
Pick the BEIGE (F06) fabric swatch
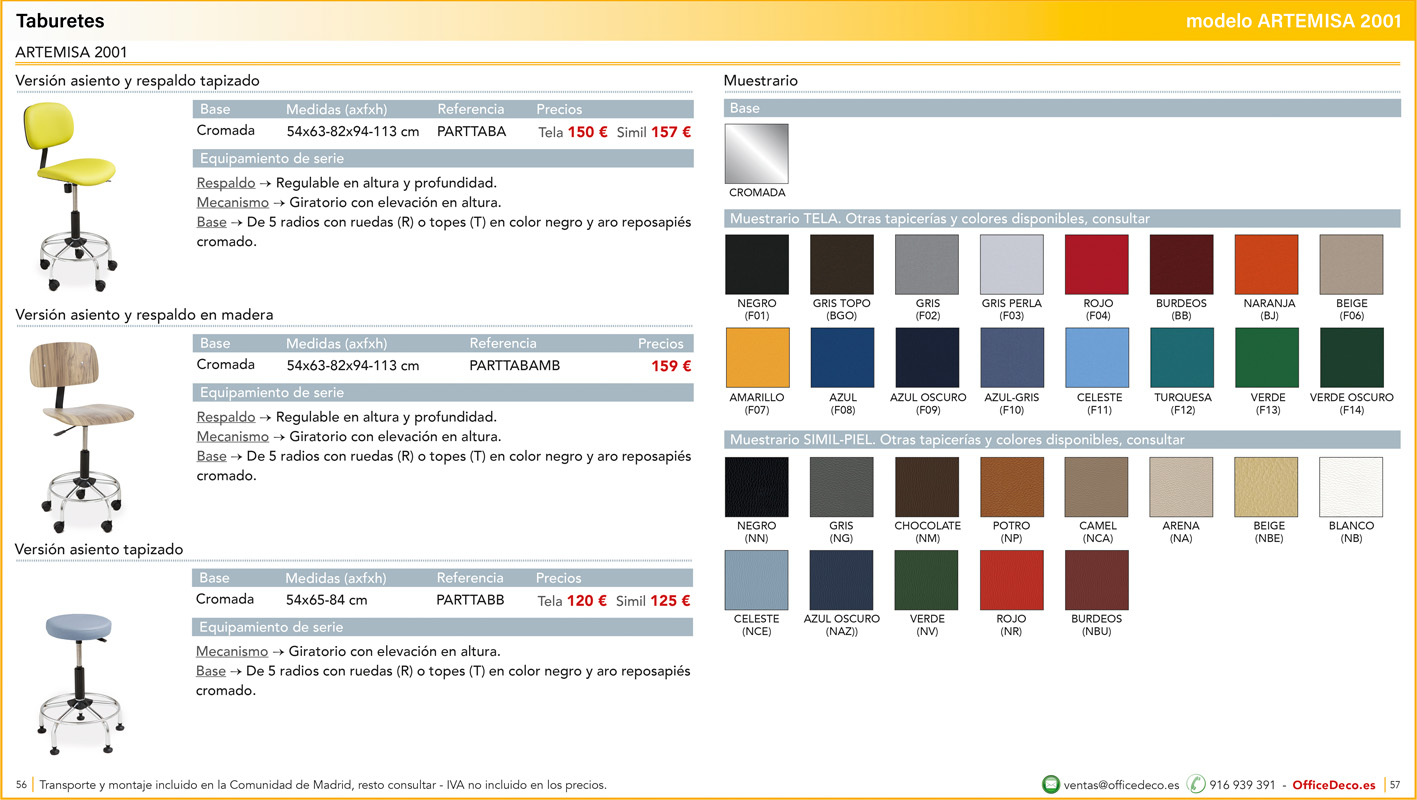pyautogui.click(x=1352, y=265)
